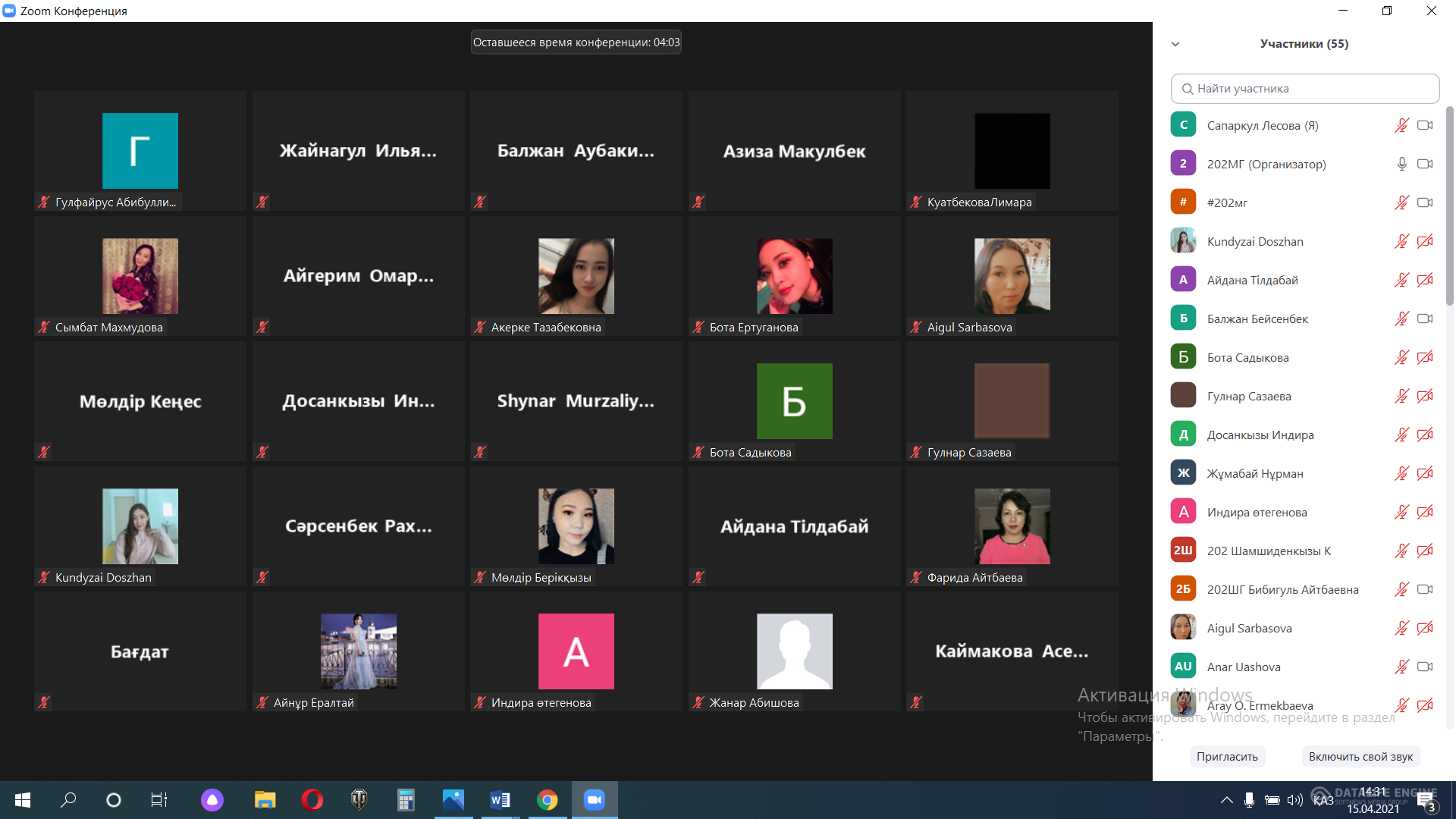Collapse the participants panel chevron

pos(1175,44)
